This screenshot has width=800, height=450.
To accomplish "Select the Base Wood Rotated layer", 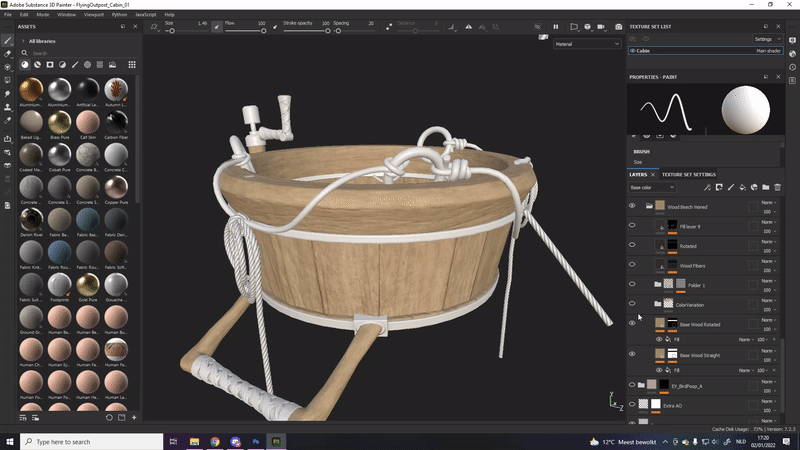I will (704, 324).
